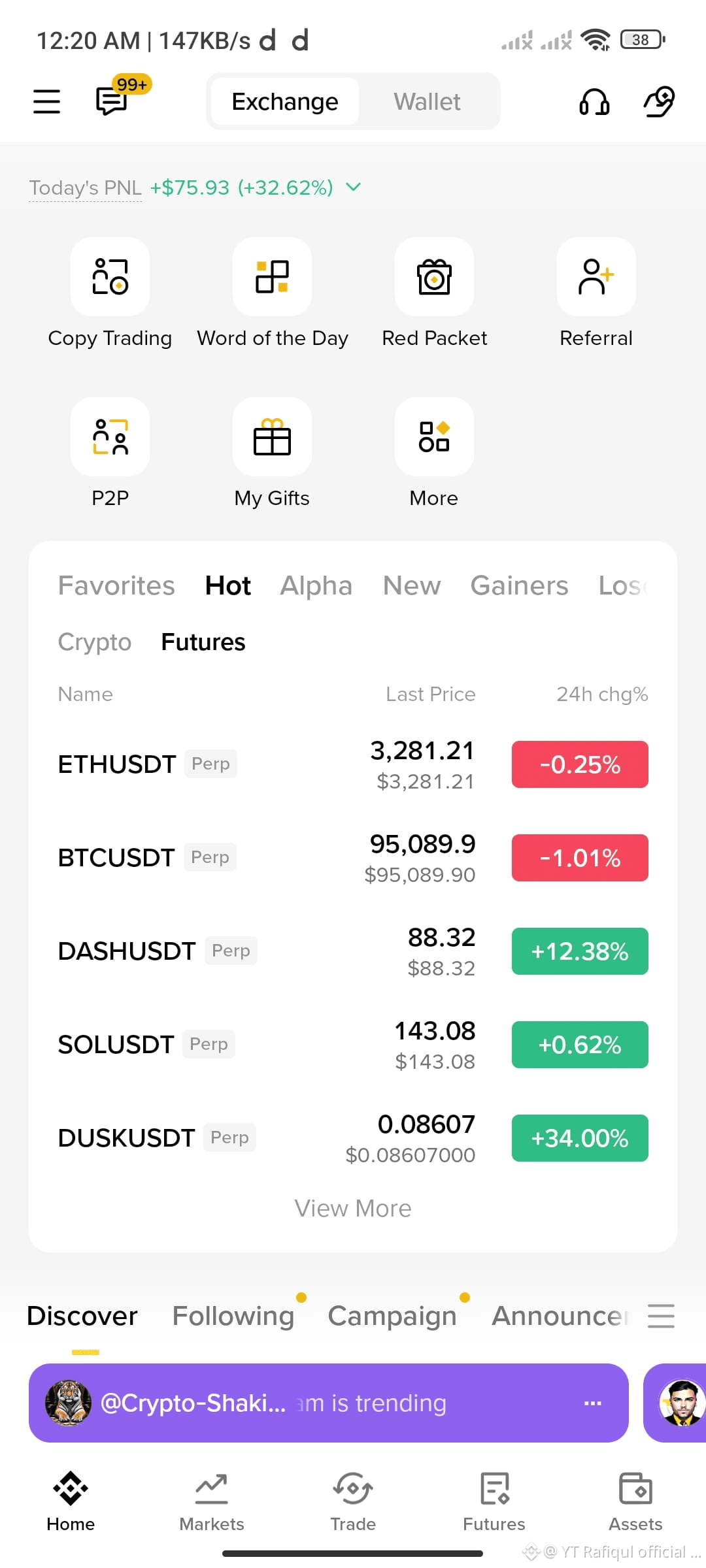Switch to Wallet mode
706x1568 pixels.
point(427,102)
